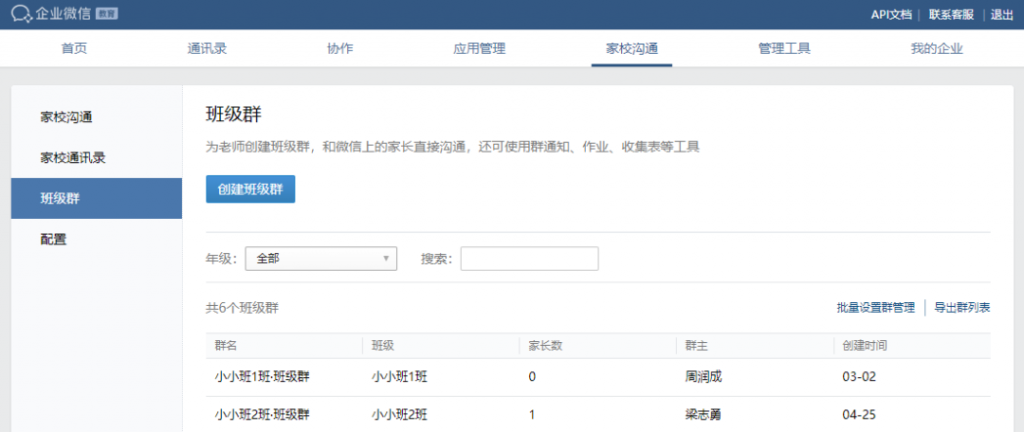Open the 首页 tab
This screenshot has width=1024, height=432.
74,49
